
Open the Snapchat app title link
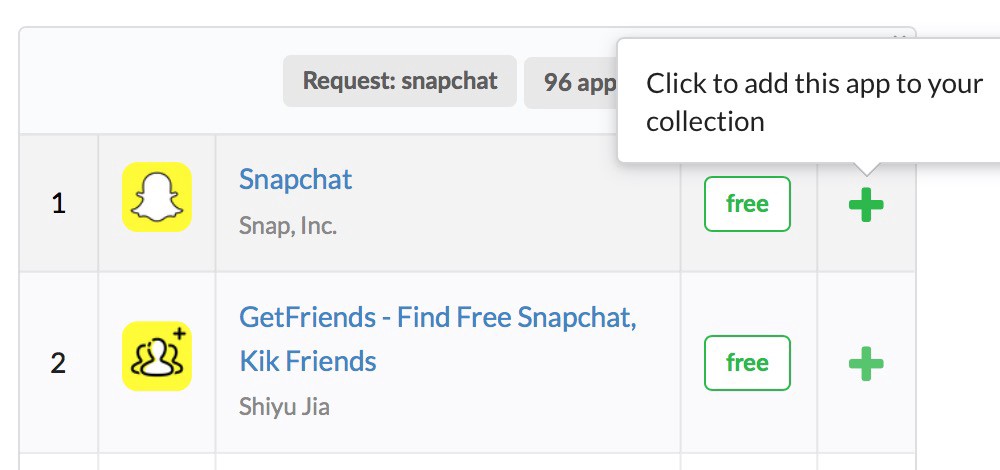(295, 180)
